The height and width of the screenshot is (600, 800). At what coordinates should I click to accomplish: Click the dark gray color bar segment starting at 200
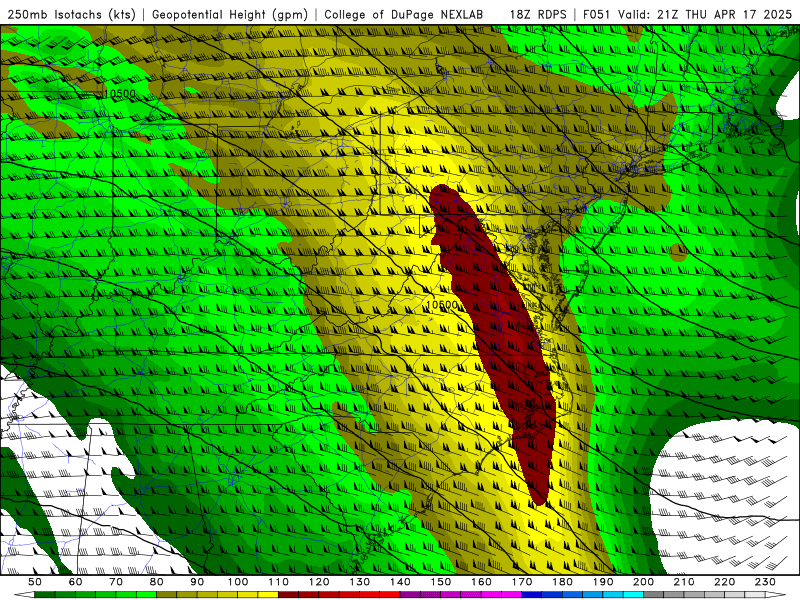tap(654, 595)
